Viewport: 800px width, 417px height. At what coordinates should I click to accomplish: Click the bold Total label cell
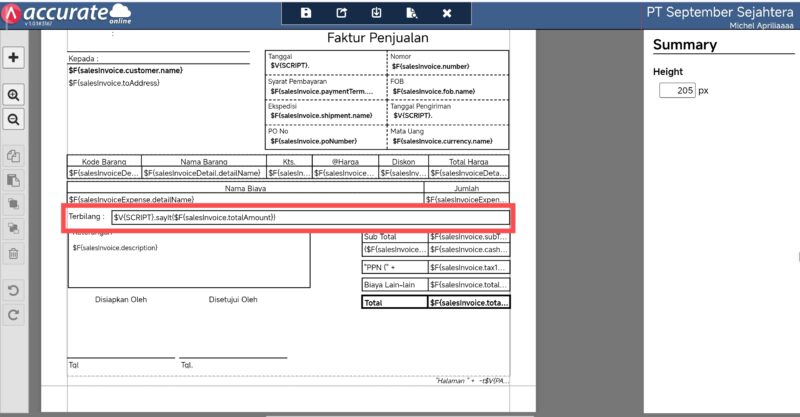(x=393, y=302)
